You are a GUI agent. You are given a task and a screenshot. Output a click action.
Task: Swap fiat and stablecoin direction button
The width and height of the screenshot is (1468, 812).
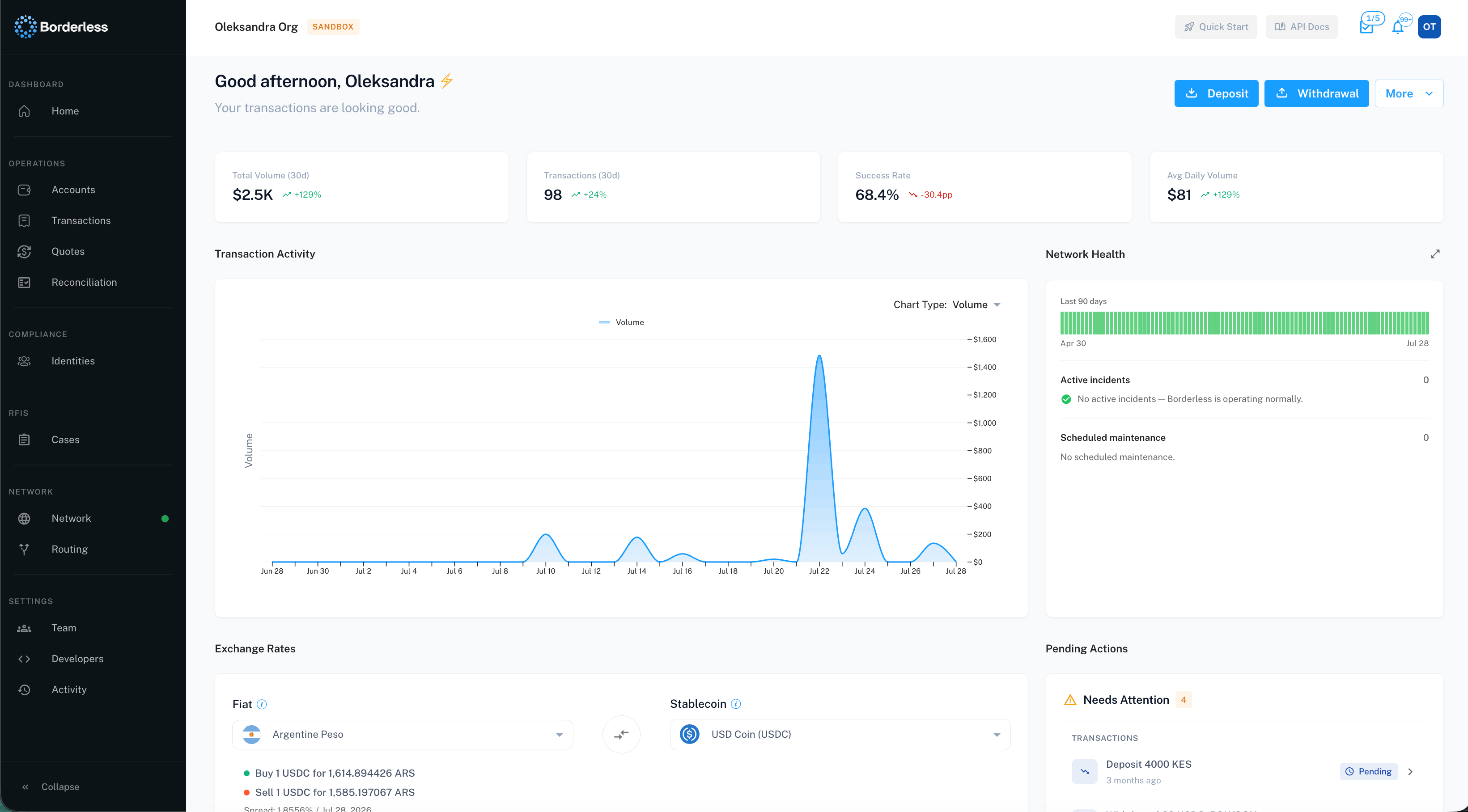[620, 734]
